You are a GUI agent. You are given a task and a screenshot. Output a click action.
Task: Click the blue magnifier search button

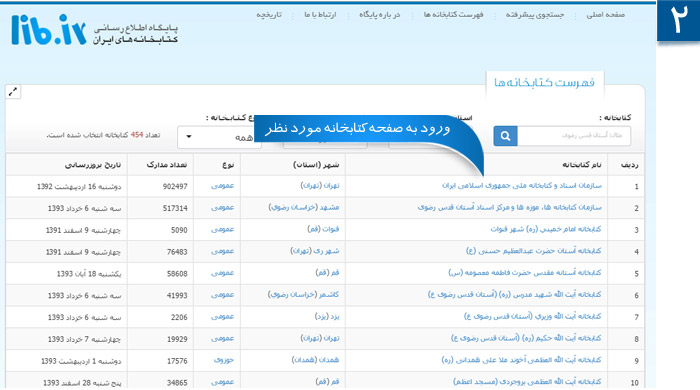(505, 136)
